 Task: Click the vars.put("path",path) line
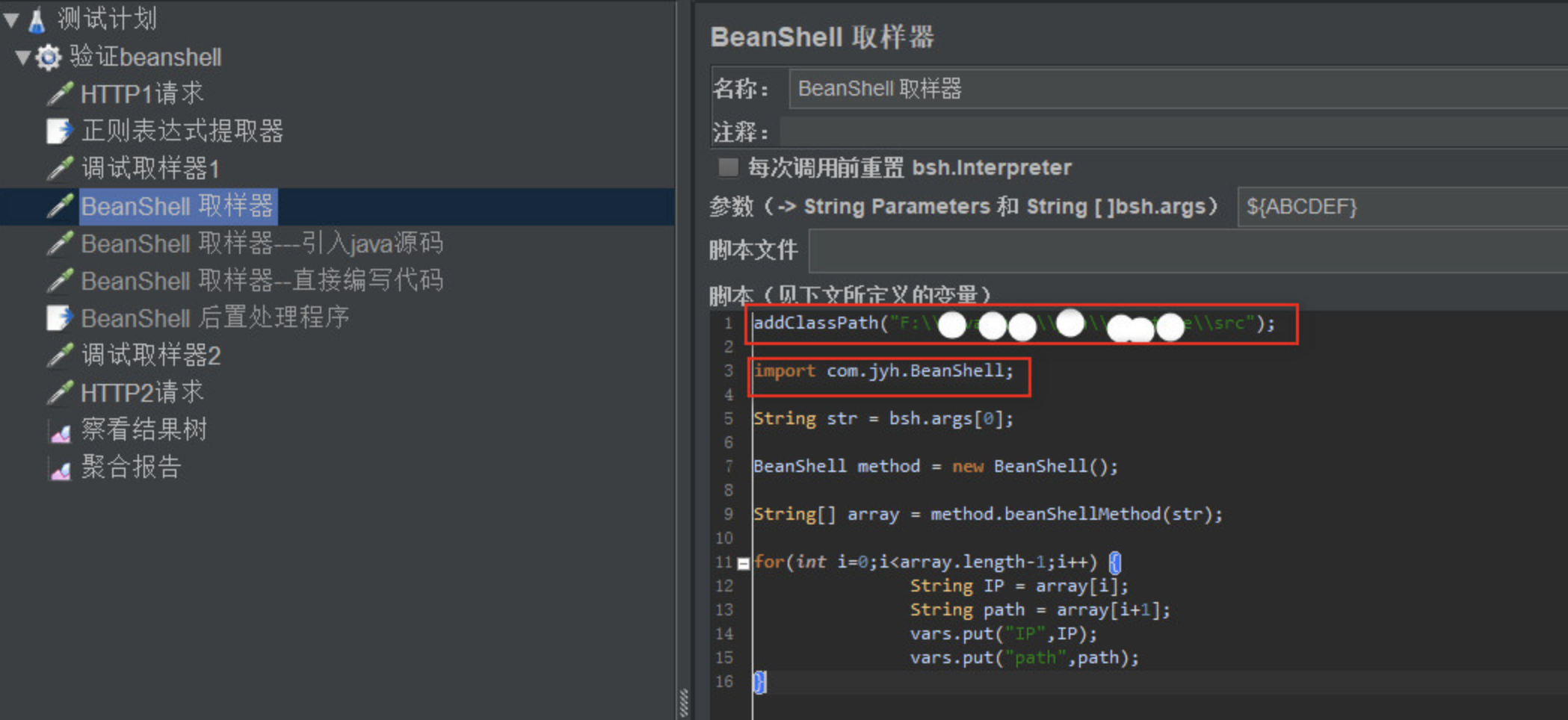pyautogui.click(x=1025, y=658)
